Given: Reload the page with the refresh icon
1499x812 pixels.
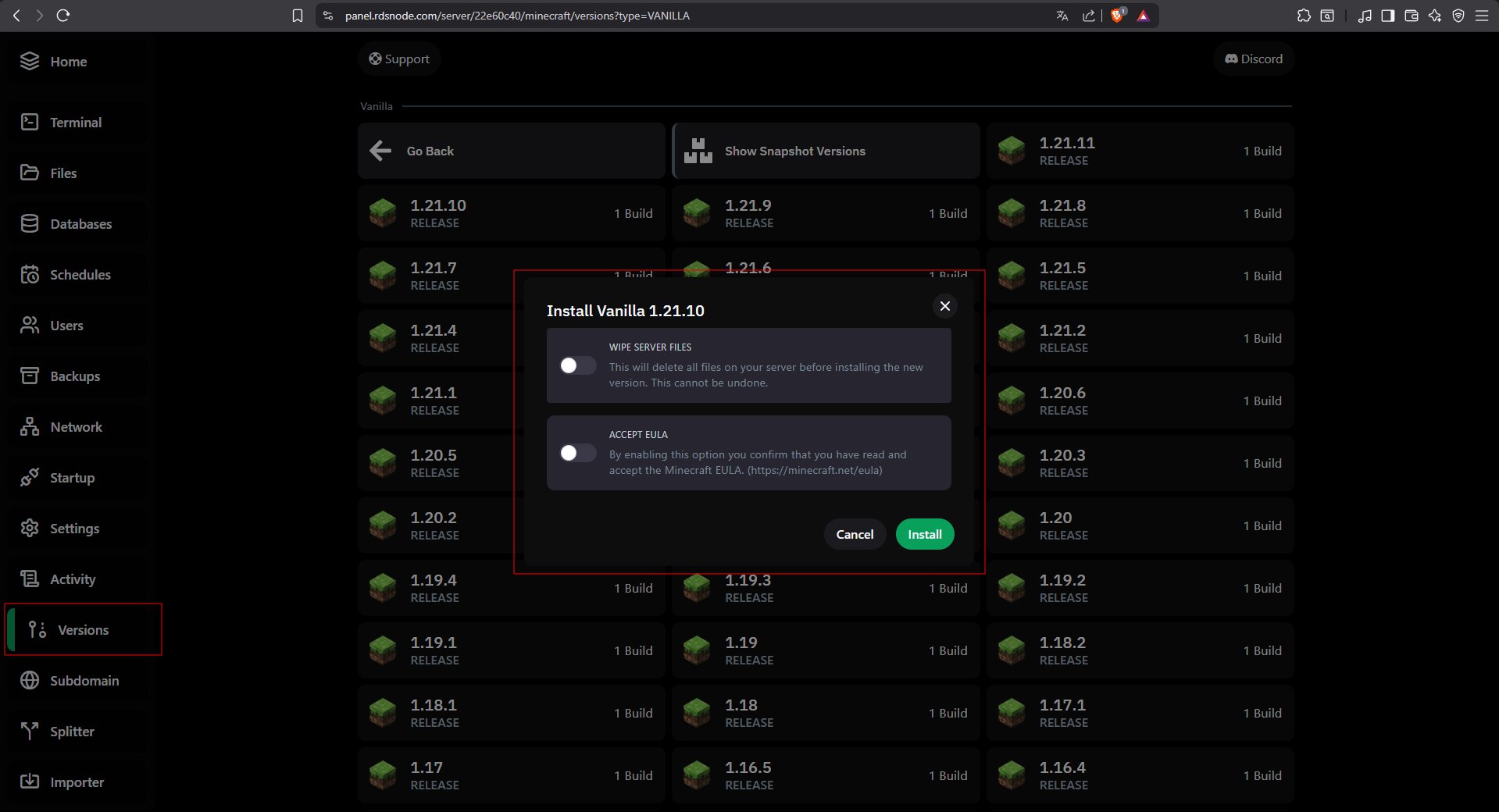Looking at the screenshot, I should pyautogui.click(x=63, y=16).
